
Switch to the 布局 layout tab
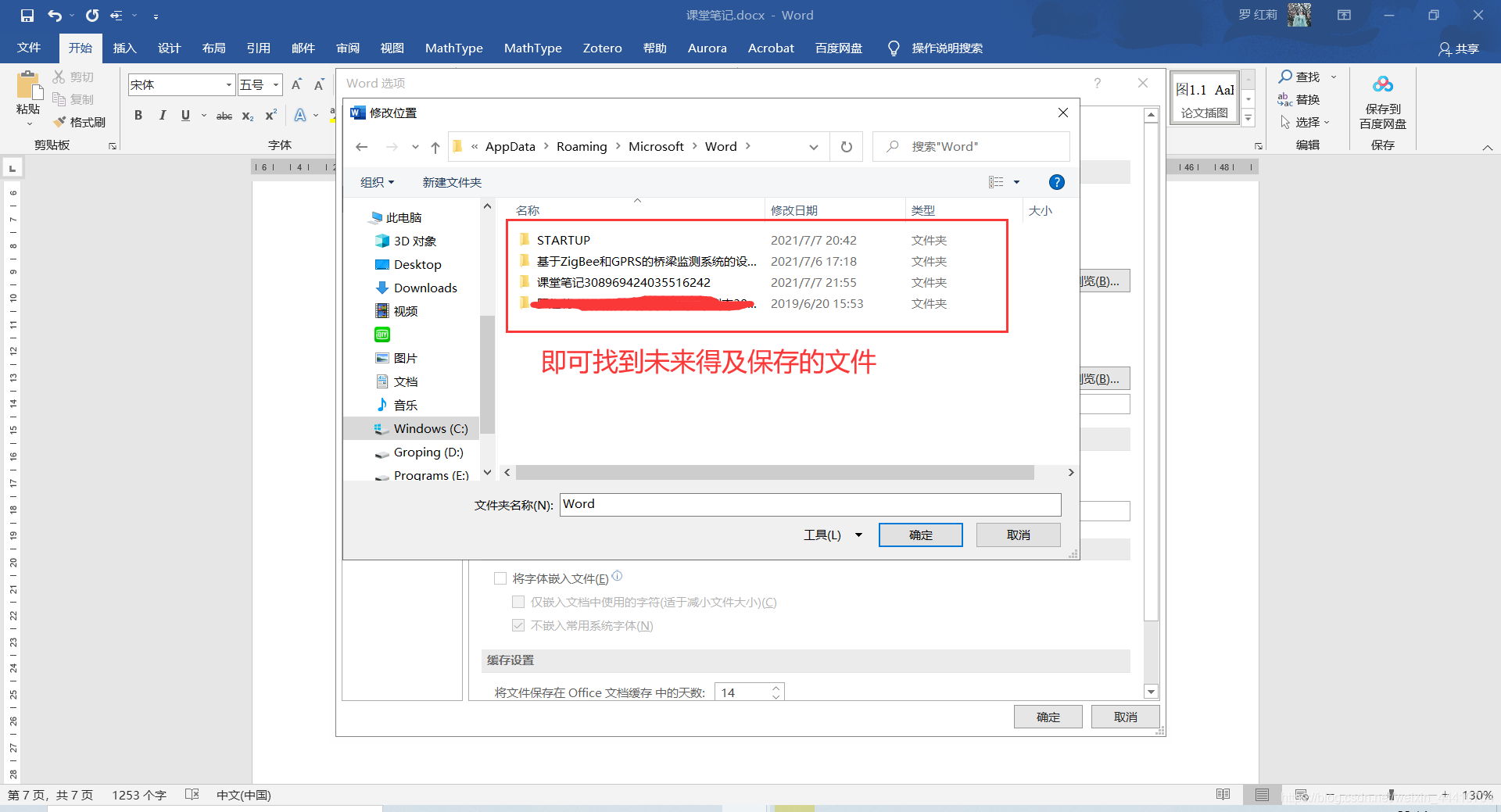pyautogui.click(x=214, y=48)
